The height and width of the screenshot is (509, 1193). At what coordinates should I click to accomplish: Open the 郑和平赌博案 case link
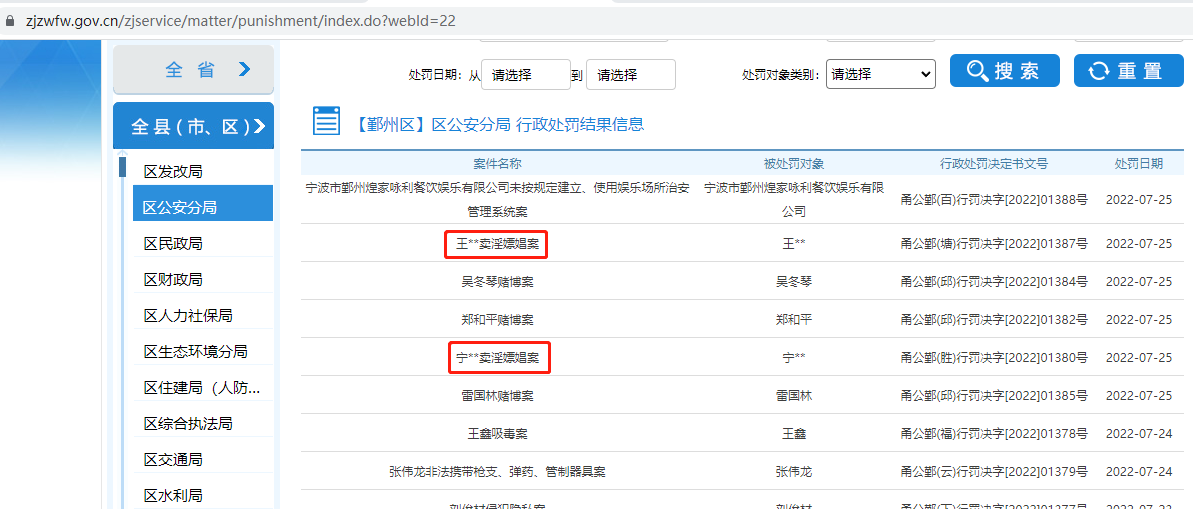pyautogui.click(x=497, y=320)
